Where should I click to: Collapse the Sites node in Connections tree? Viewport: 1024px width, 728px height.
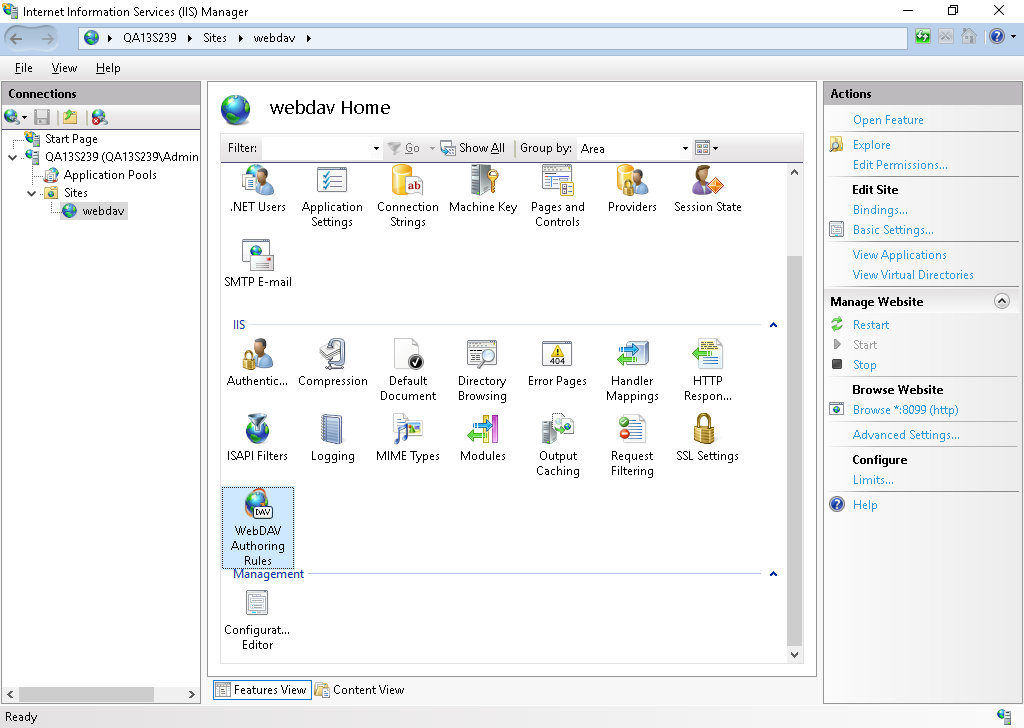30,193
